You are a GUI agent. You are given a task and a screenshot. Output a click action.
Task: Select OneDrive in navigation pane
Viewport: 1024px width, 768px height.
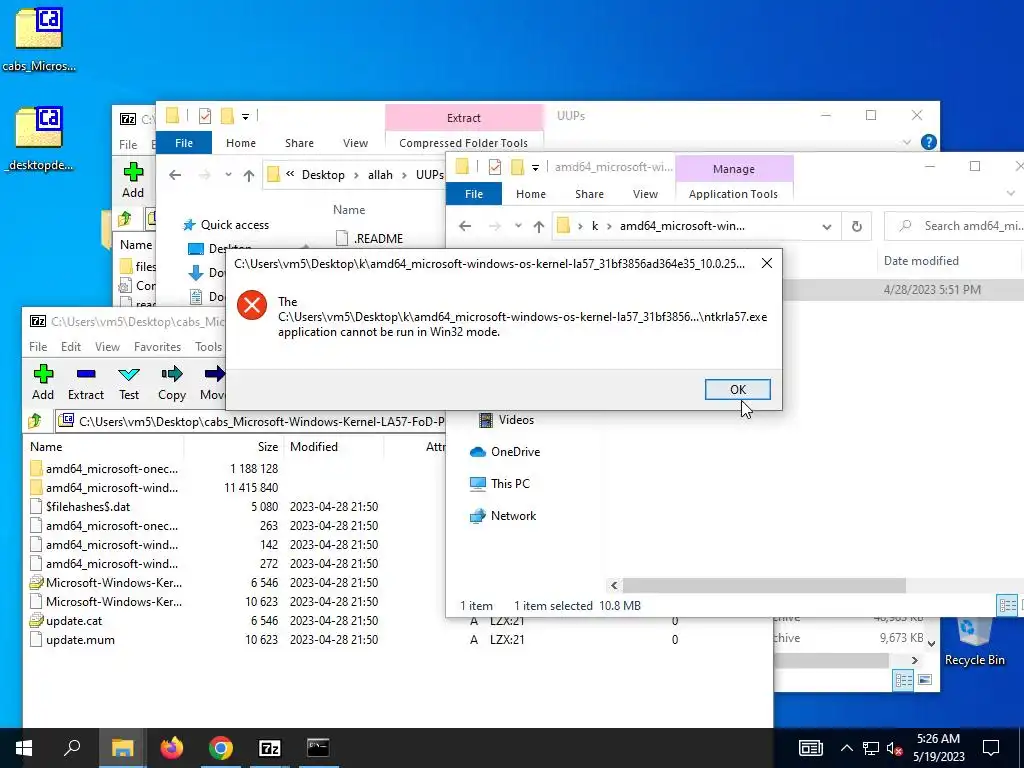tap(505, 452)
